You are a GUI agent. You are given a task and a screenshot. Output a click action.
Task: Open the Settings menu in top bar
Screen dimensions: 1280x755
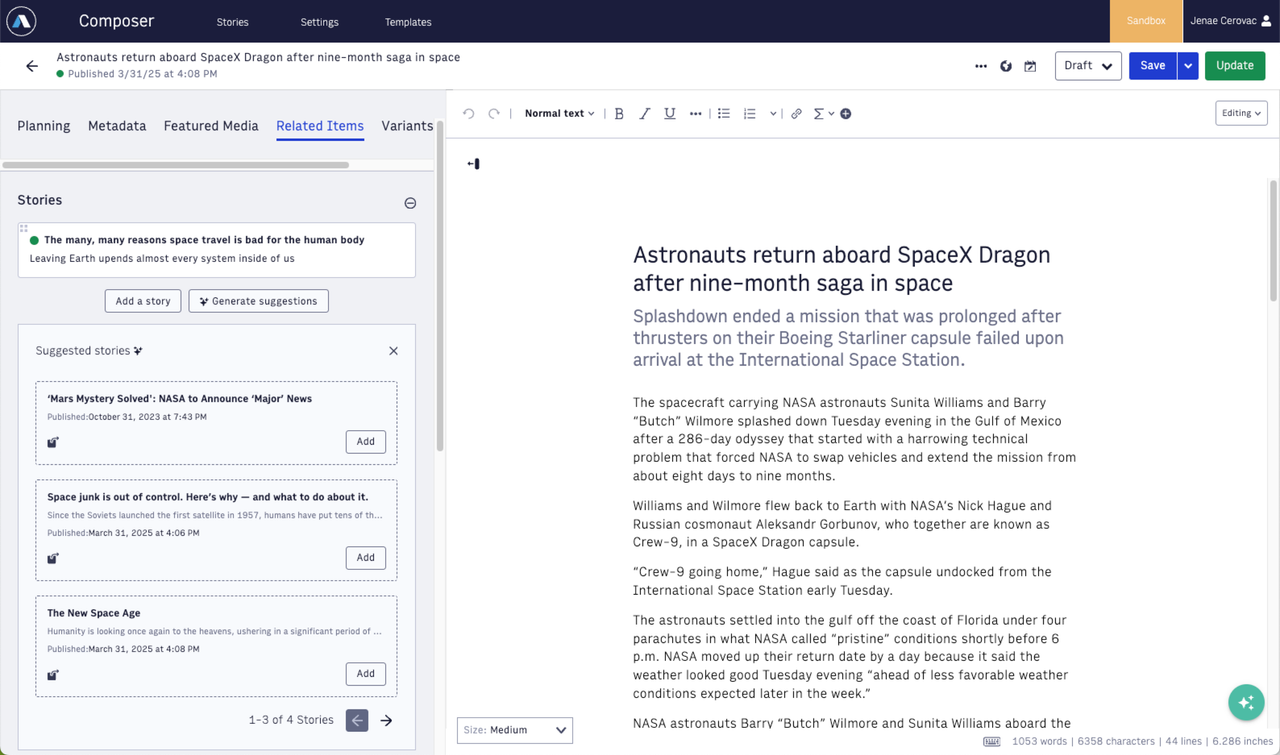coord(319,22)
